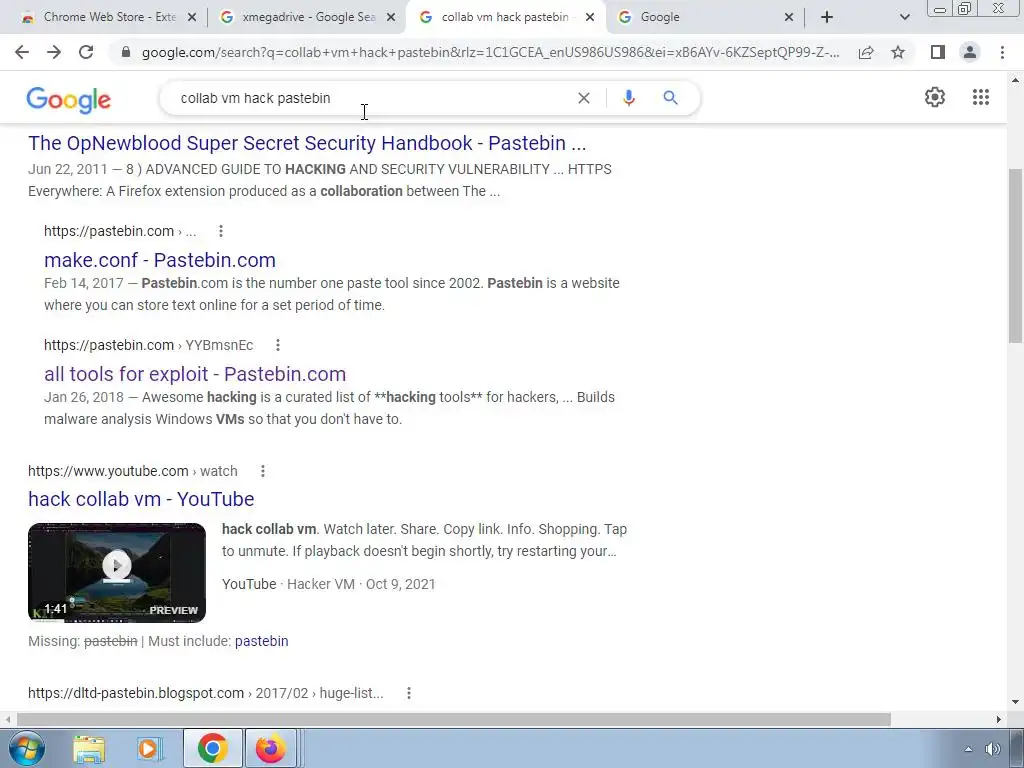The height and width of the screenshot is (768, 1024).
Task: Open Chrome three-dot menu
Action: coord(1002,52)
